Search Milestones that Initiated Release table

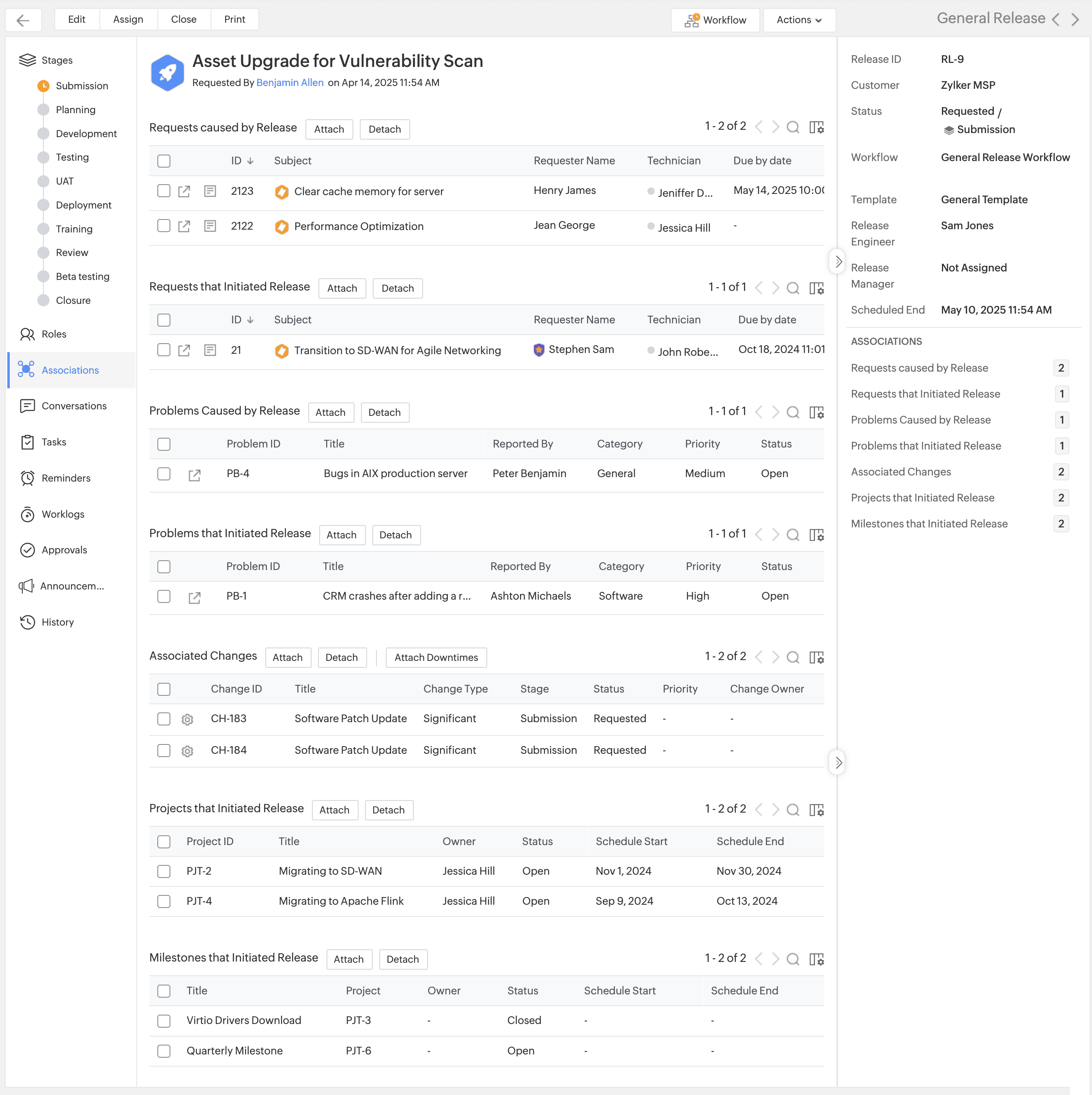point(793,959)
